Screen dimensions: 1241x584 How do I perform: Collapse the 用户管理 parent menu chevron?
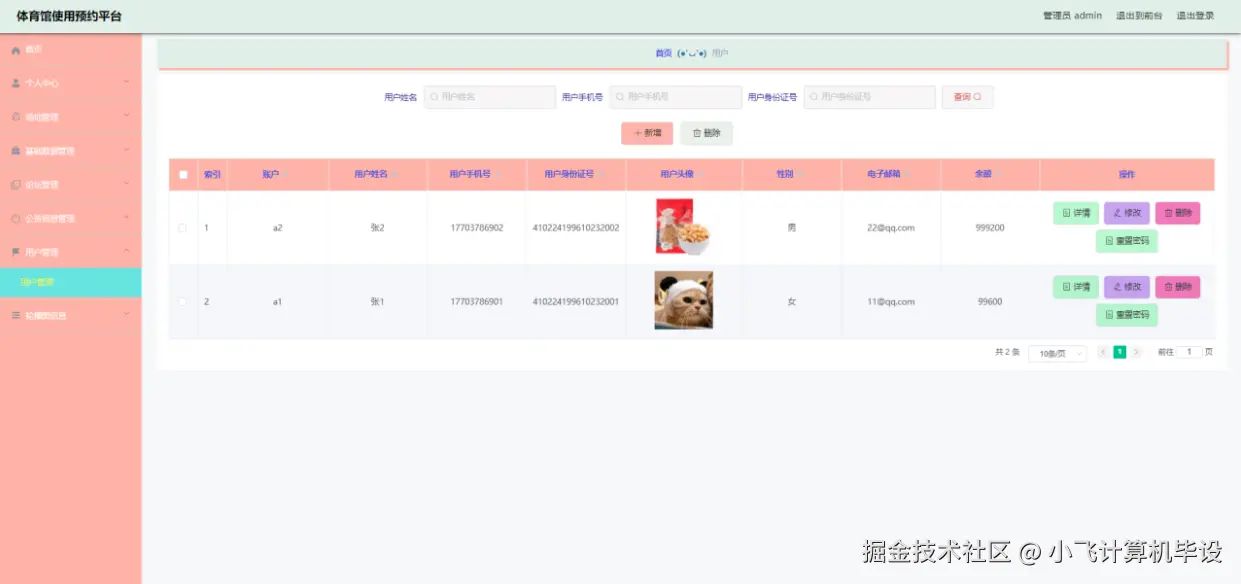tap(126, 251)
